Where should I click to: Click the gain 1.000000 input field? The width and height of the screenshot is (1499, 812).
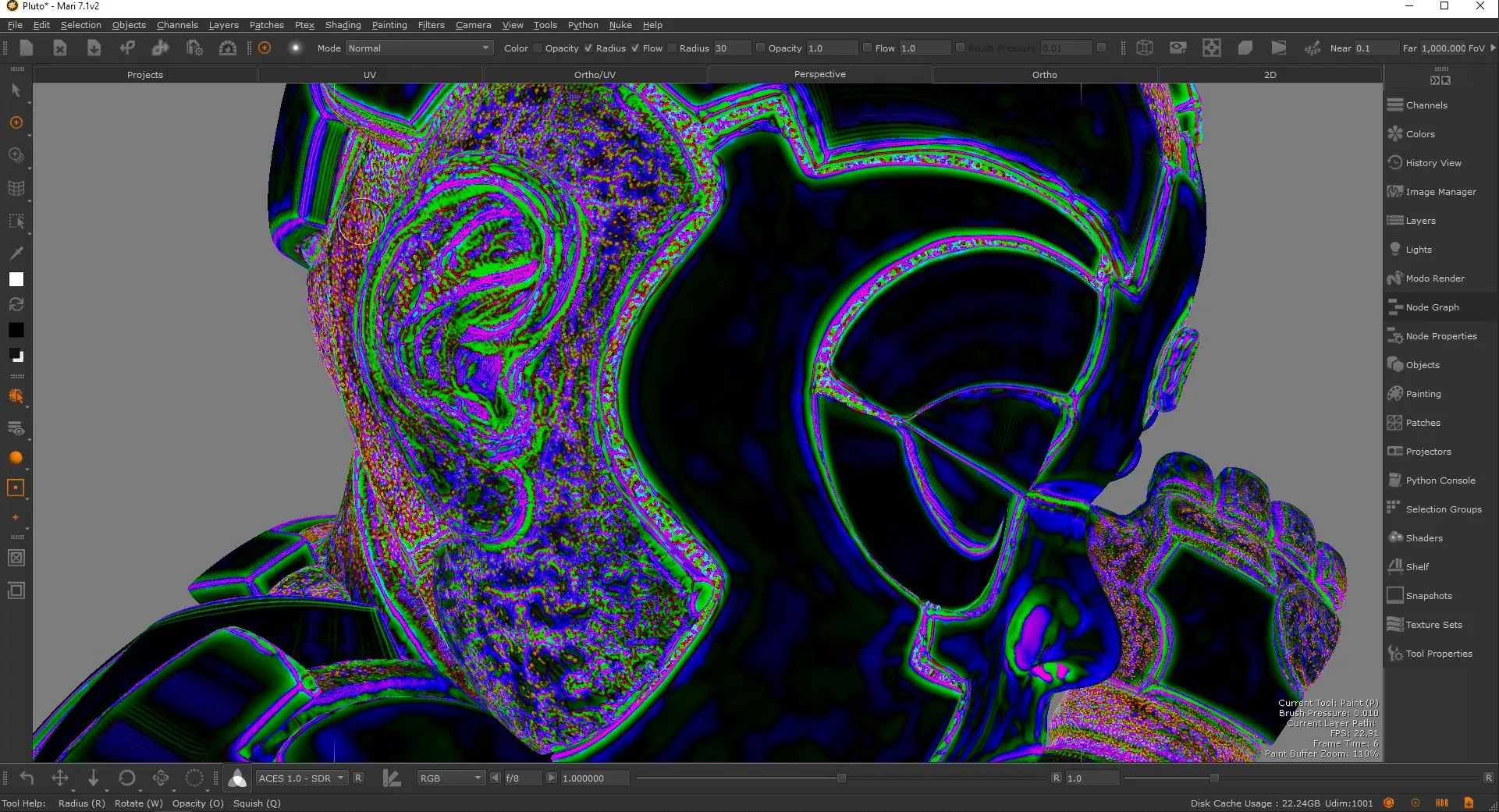tap(595, 778)
